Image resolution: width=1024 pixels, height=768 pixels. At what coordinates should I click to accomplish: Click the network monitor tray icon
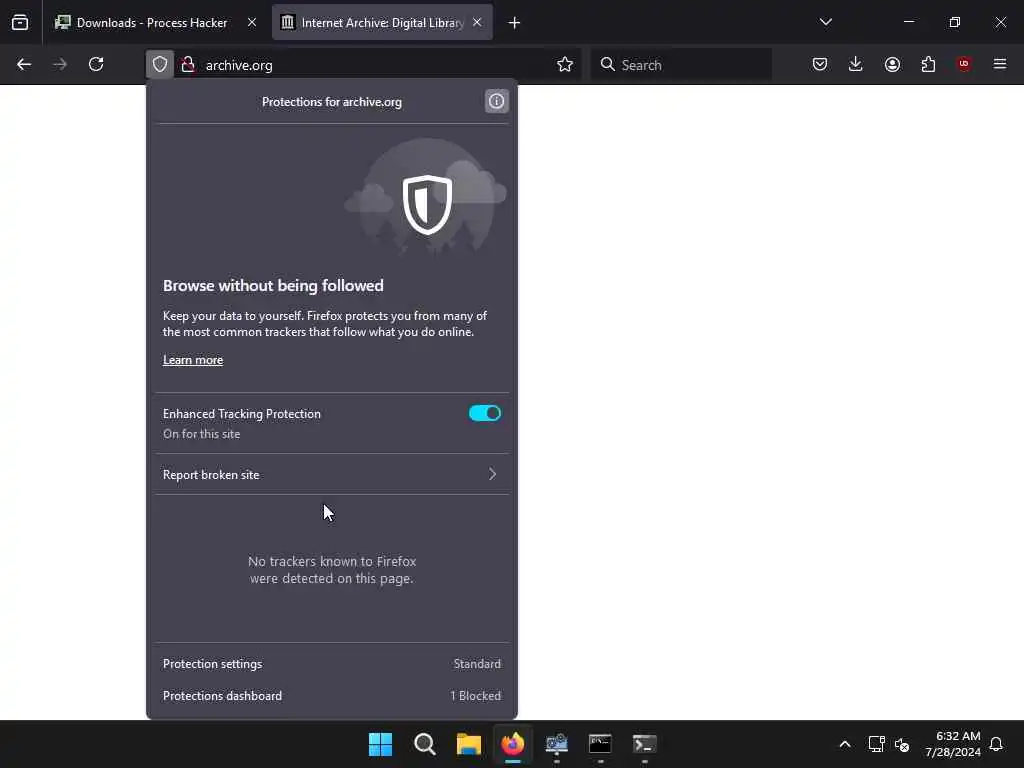[876, 744]
